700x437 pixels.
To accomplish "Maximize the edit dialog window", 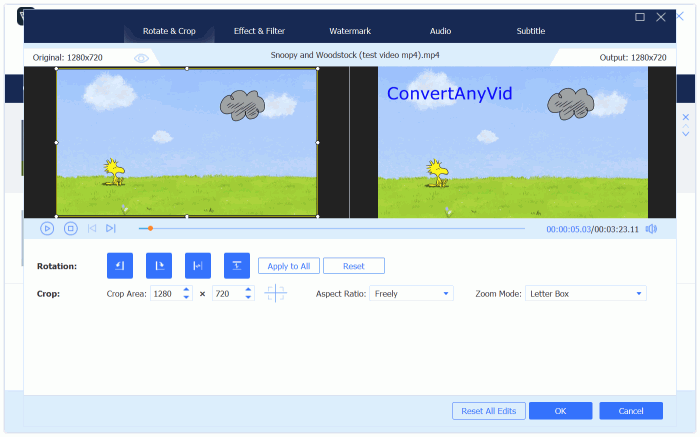I will click(640, 17).
